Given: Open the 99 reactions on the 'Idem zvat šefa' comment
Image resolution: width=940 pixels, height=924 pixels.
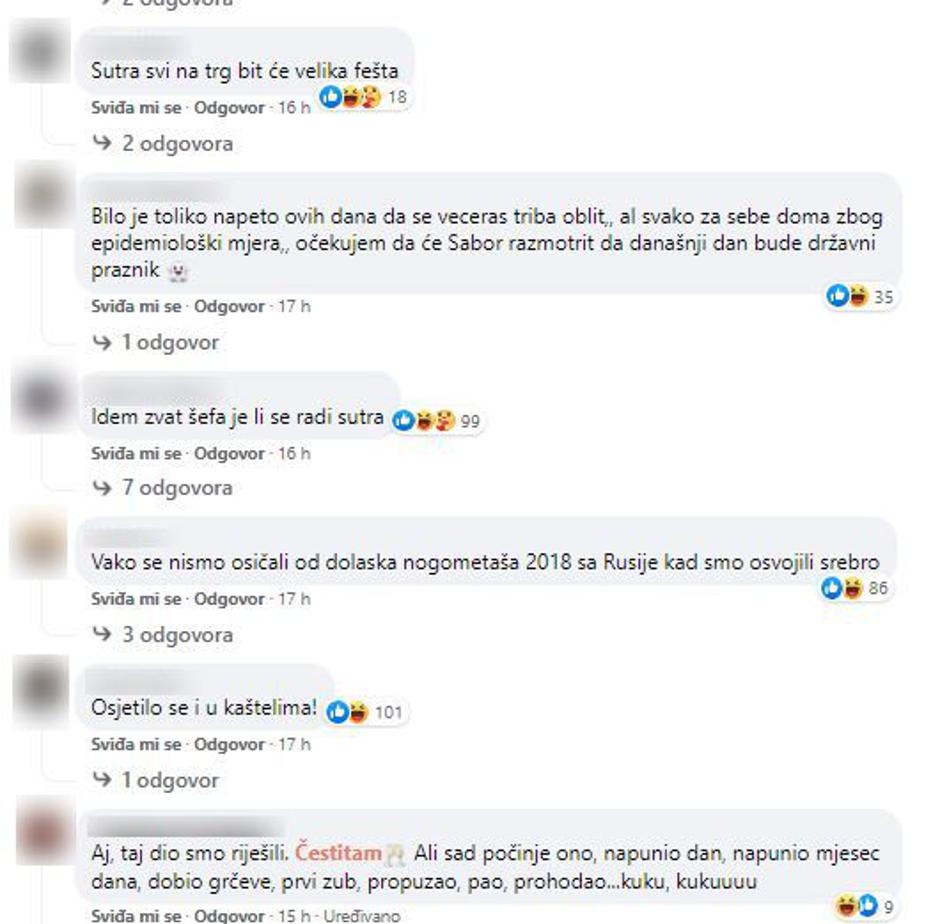Looking at the screenshot, I should (x=436, y=420).
